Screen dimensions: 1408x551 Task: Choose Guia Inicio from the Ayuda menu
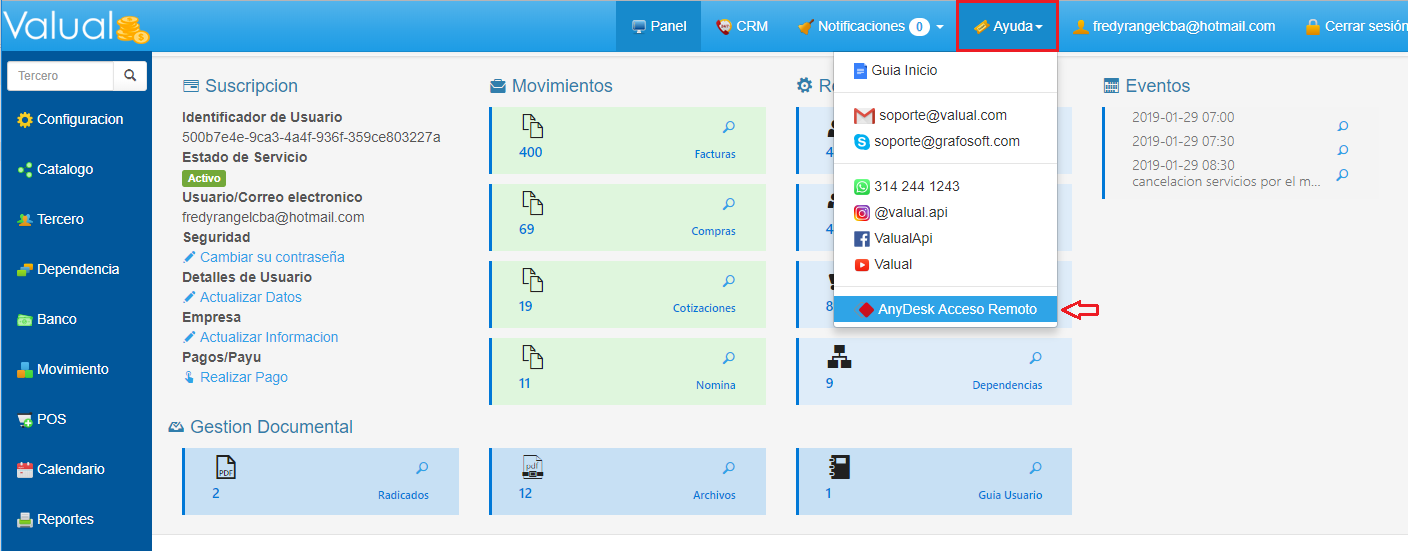tap(904, 71)
